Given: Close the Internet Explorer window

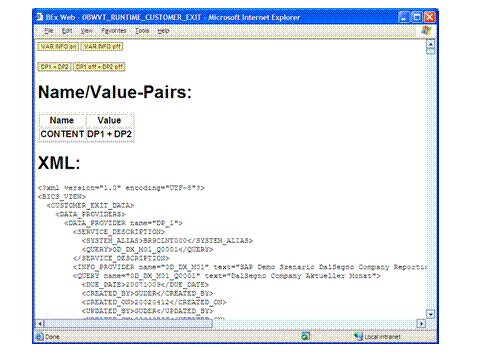Looking at the screenshot, I should [430, 17].
